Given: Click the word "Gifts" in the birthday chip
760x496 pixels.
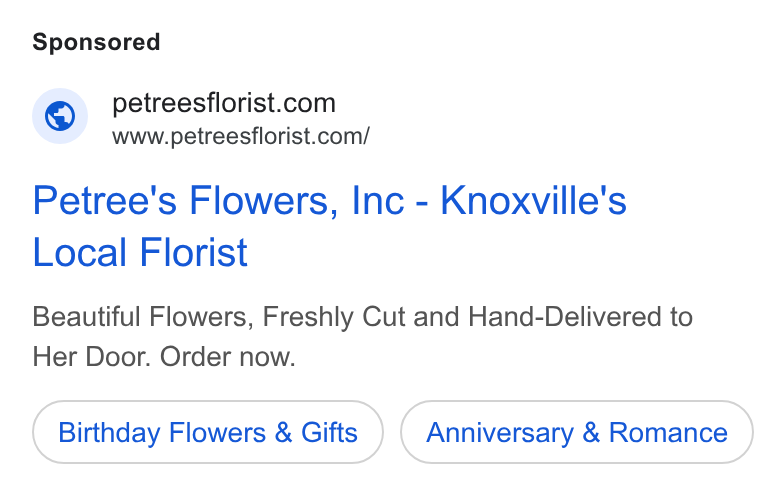Looking at the screenshot, I should 329,432.
